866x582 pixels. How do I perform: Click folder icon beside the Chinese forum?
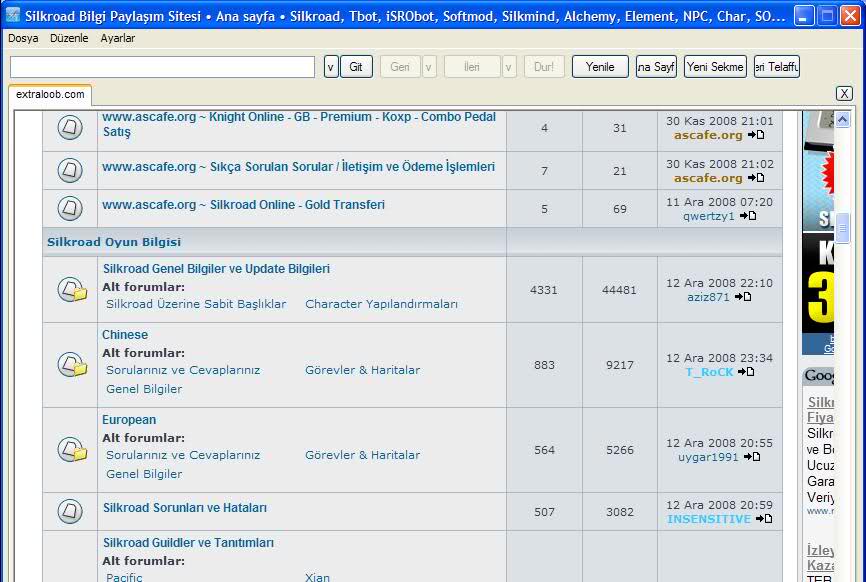coord(72,364)
